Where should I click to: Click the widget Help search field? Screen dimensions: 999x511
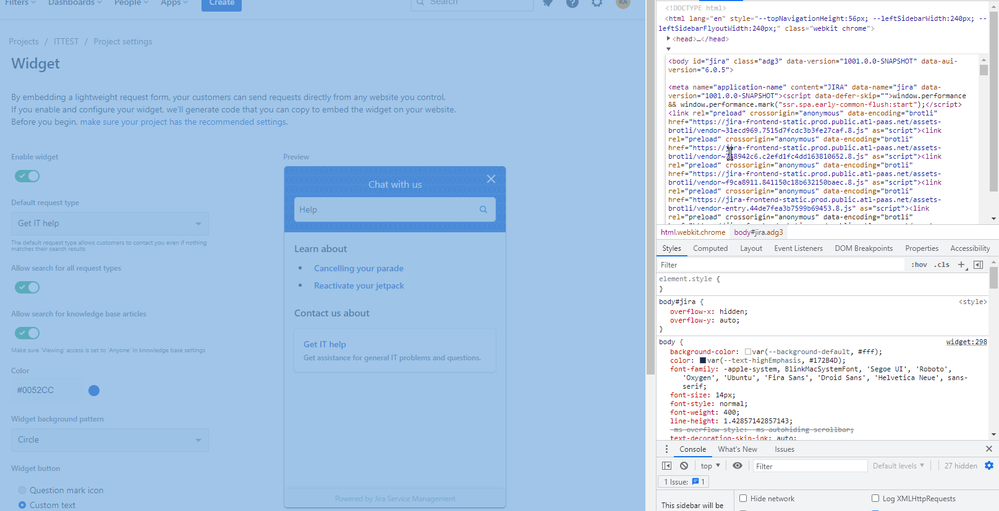[x=395, y=210]
